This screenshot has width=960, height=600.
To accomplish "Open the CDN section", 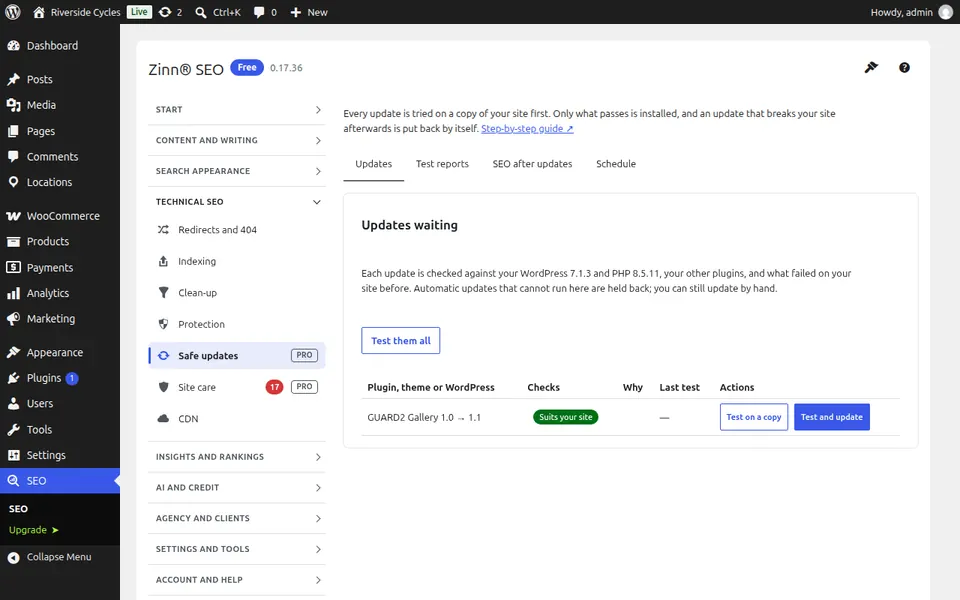I will pyautogui.click(x=237, y=419).
